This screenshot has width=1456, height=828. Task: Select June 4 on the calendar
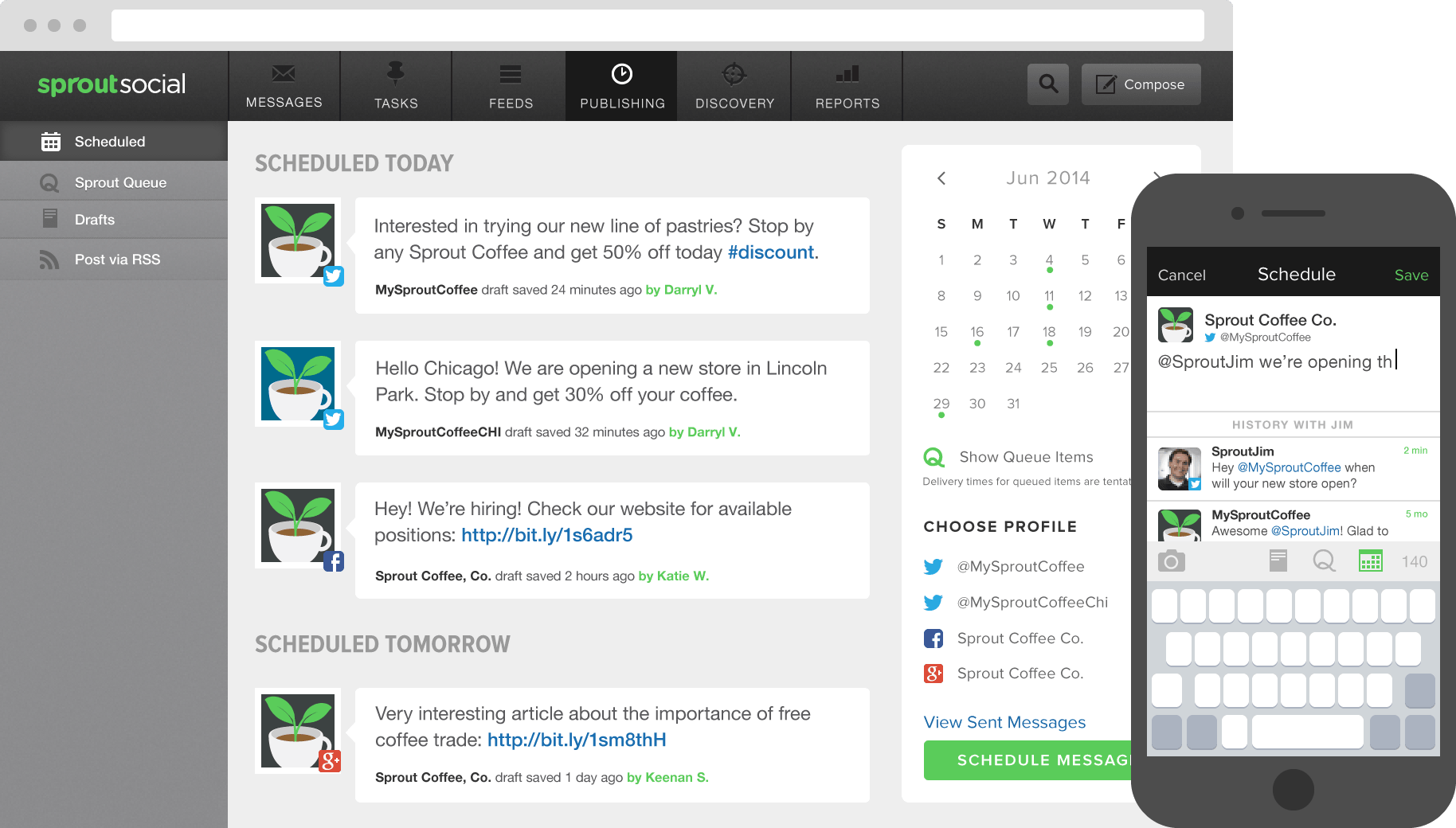tap(1049, 260)
